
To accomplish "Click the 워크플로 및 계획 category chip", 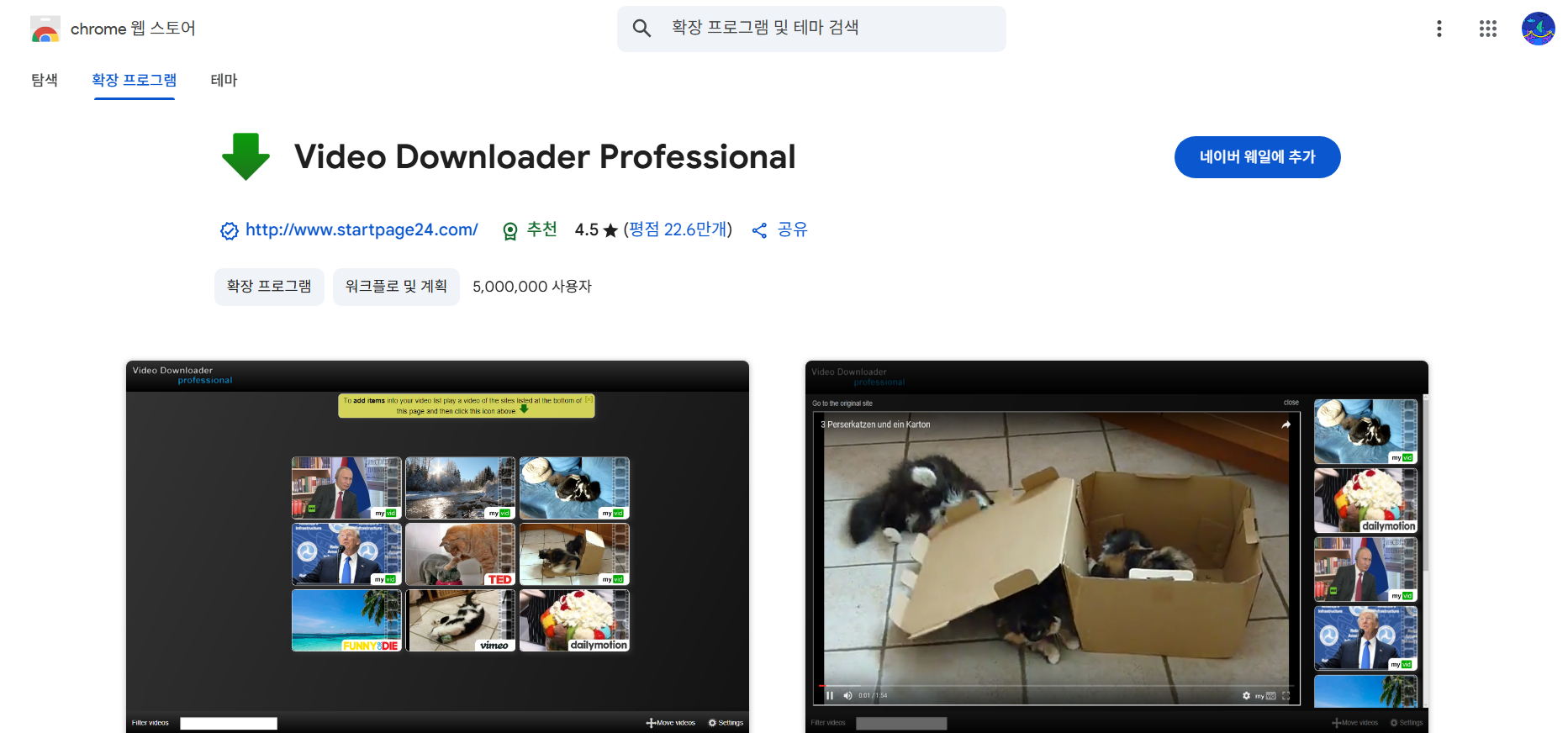I will click(x=396, y=287).
